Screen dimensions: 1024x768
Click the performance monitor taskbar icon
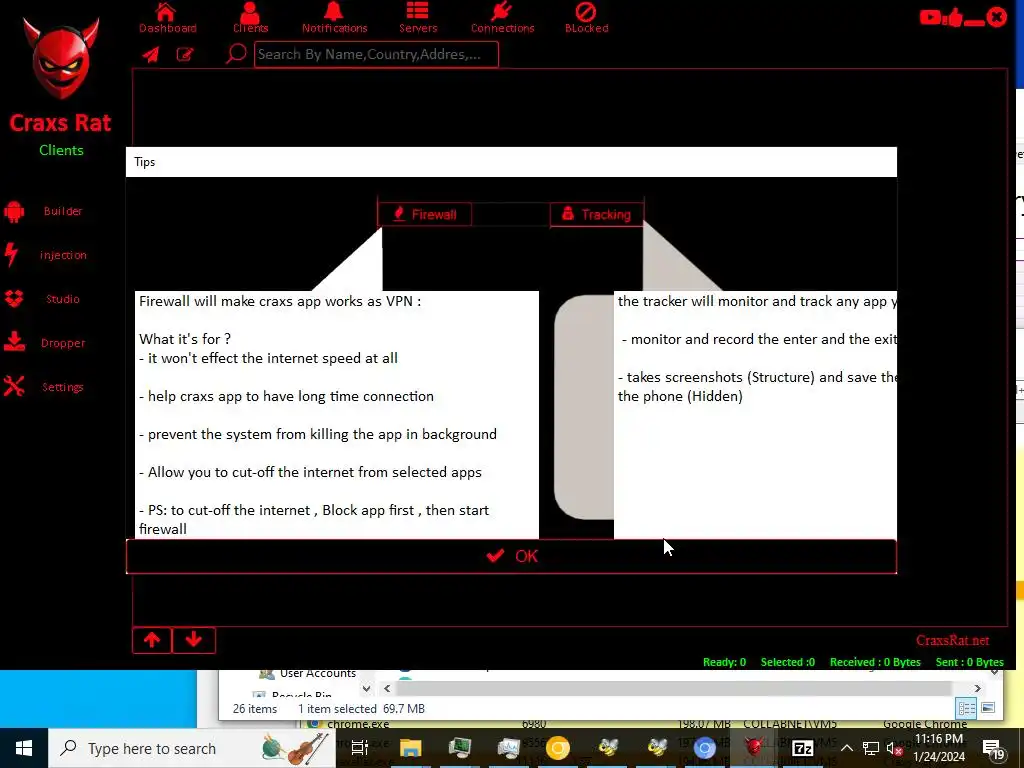tap(508, 748)
